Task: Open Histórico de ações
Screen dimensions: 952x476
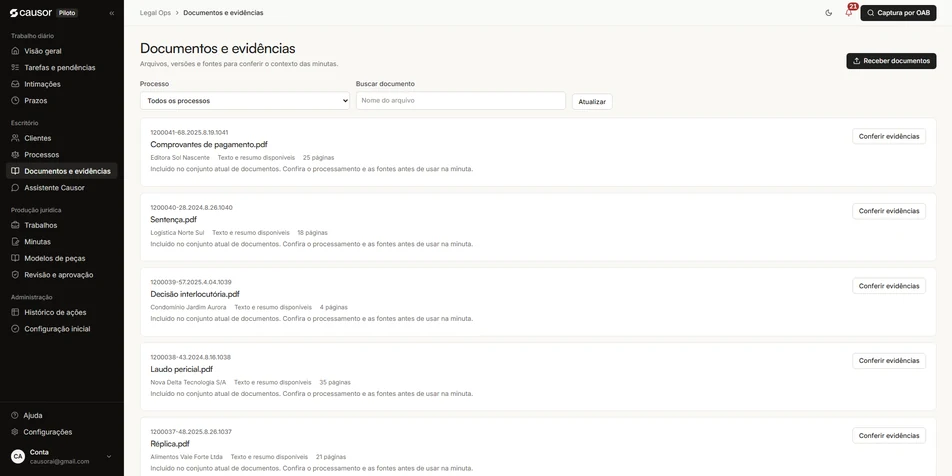Action: [x=61, y=312]
